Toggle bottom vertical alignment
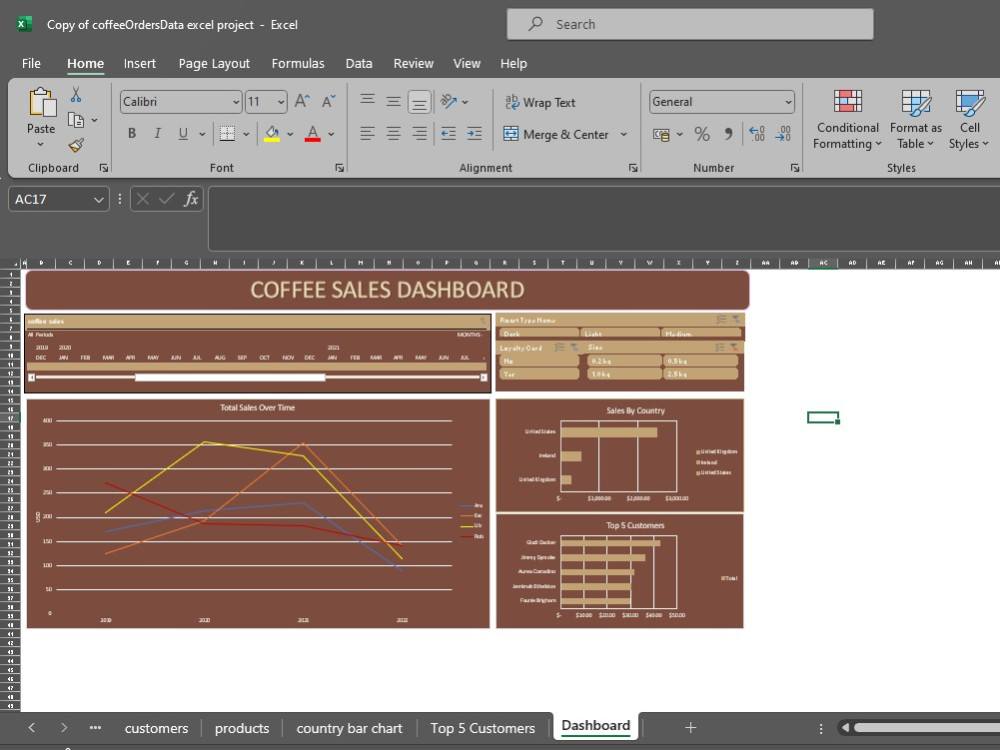 (419, 102)
